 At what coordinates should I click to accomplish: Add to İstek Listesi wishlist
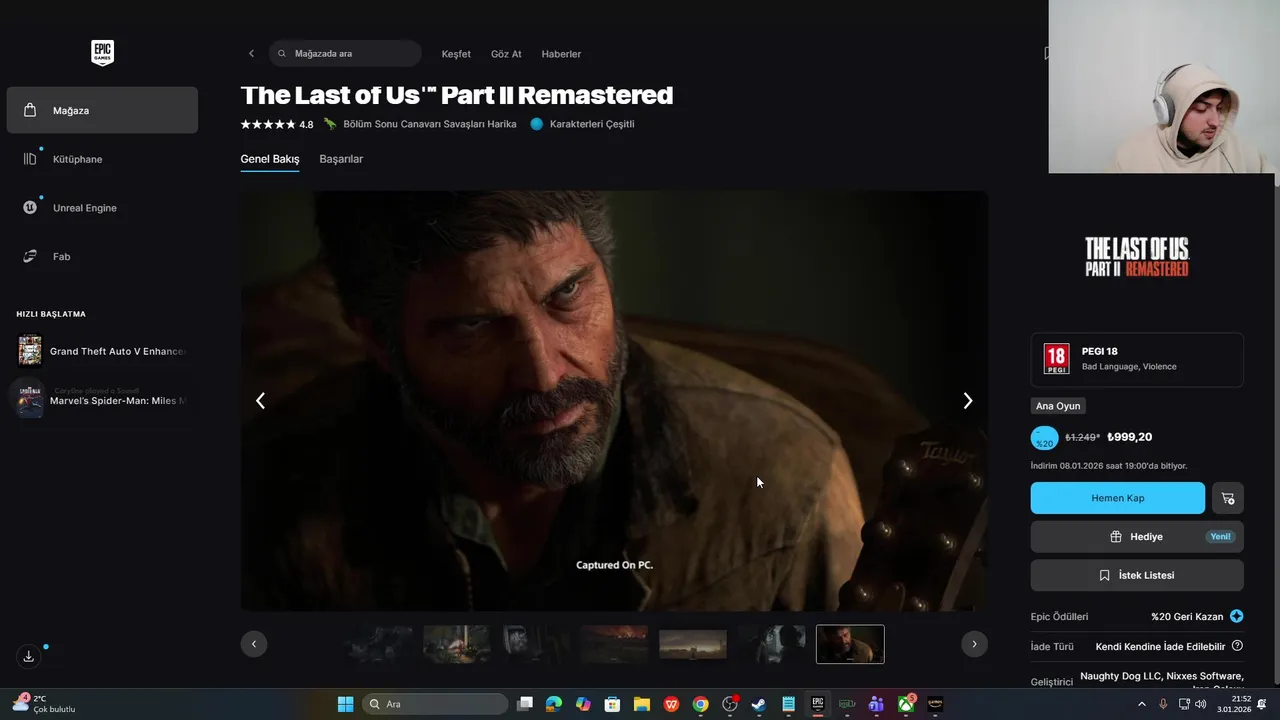[1137, 575]
